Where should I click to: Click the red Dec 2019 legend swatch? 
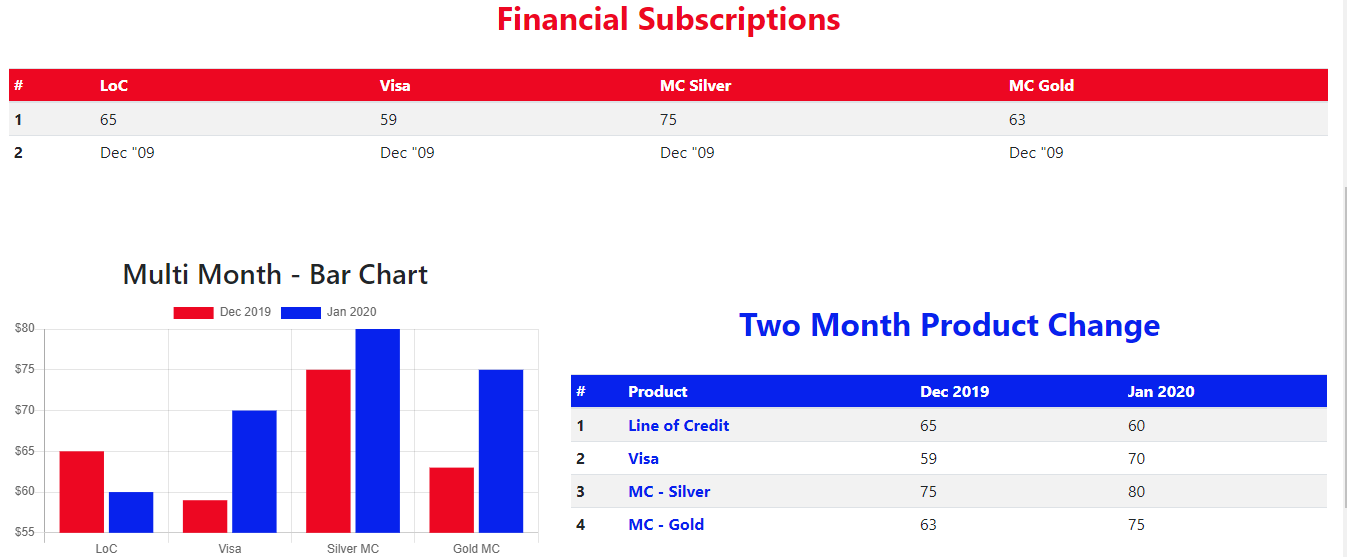(193, 313)
